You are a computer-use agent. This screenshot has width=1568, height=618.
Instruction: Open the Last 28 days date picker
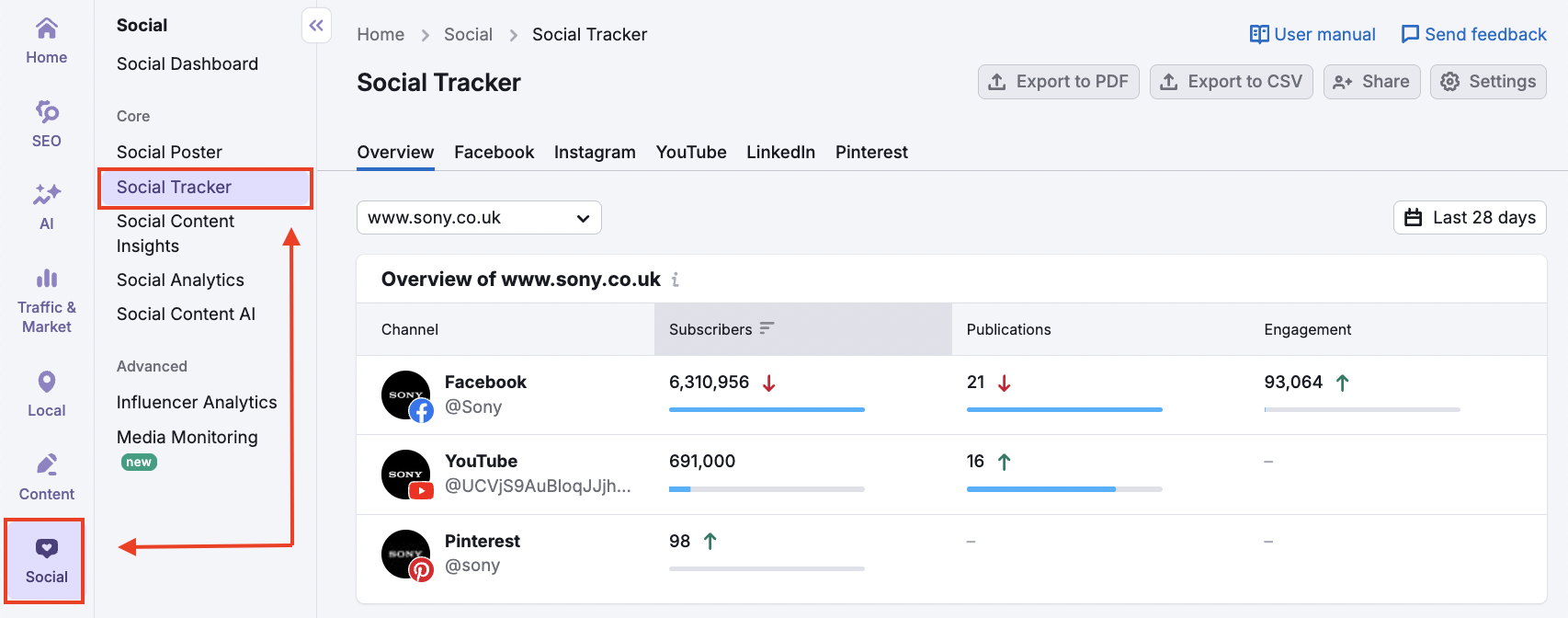[x=1470, y=218]
